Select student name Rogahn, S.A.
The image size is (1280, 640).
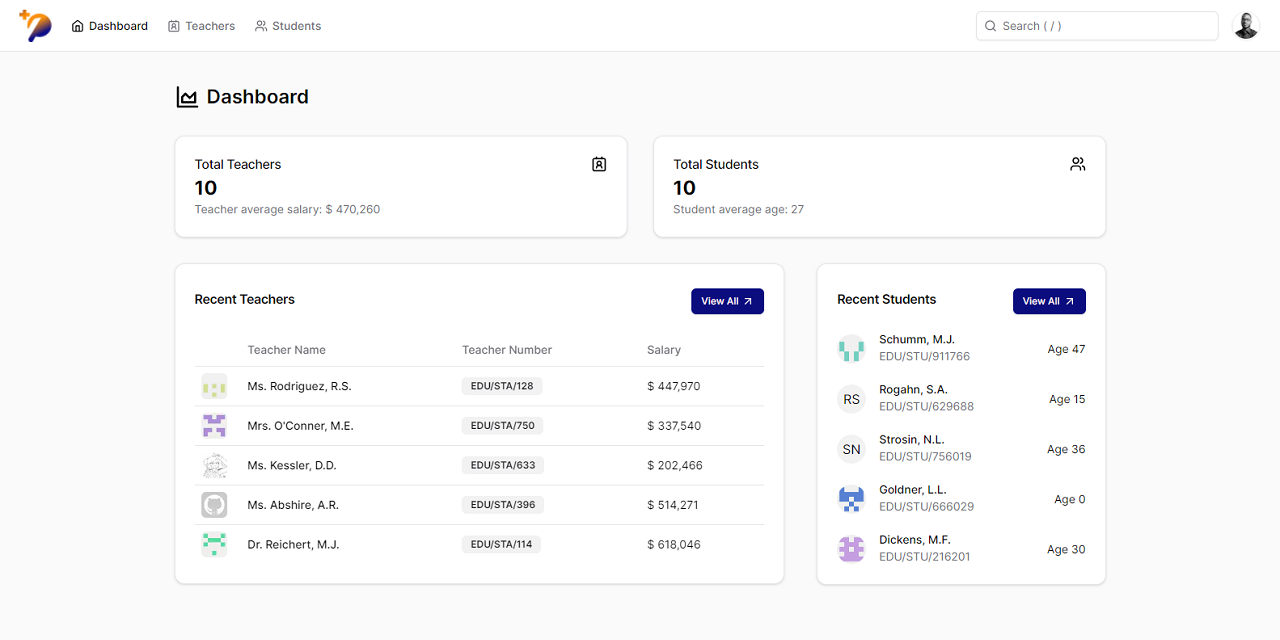coord(913,390)
